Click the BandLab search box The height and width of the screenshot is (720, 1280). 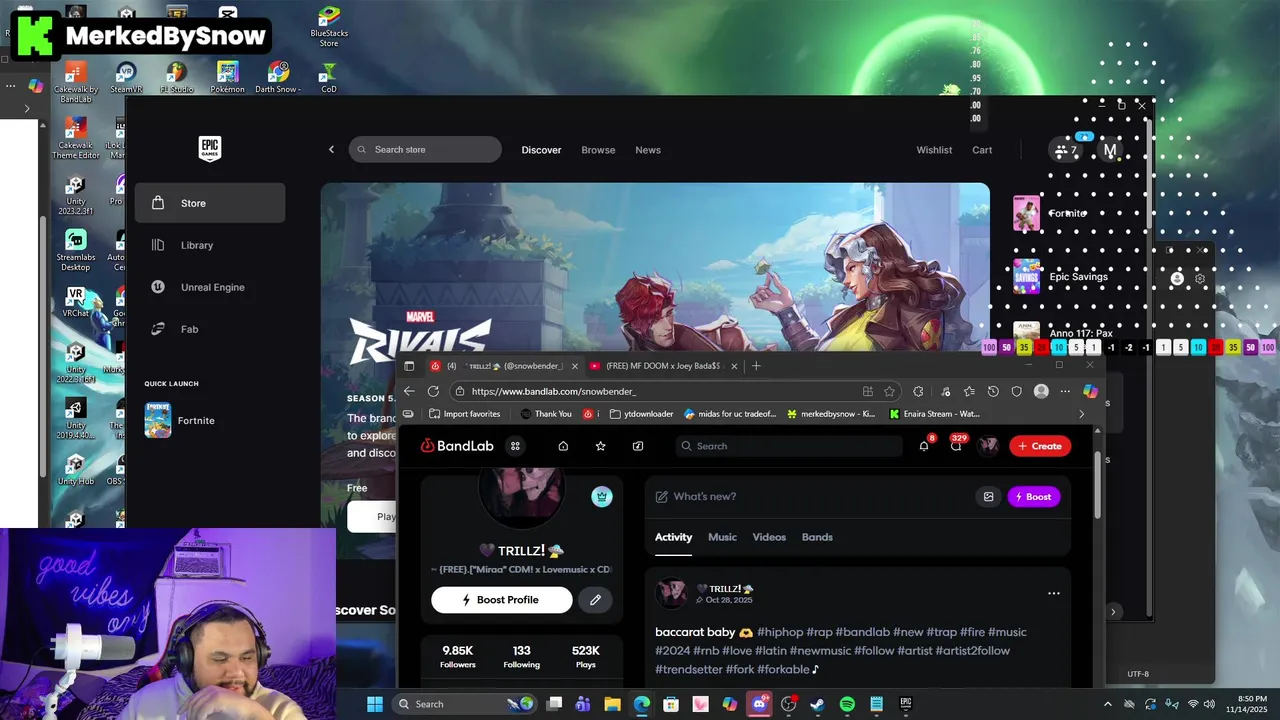788,446
